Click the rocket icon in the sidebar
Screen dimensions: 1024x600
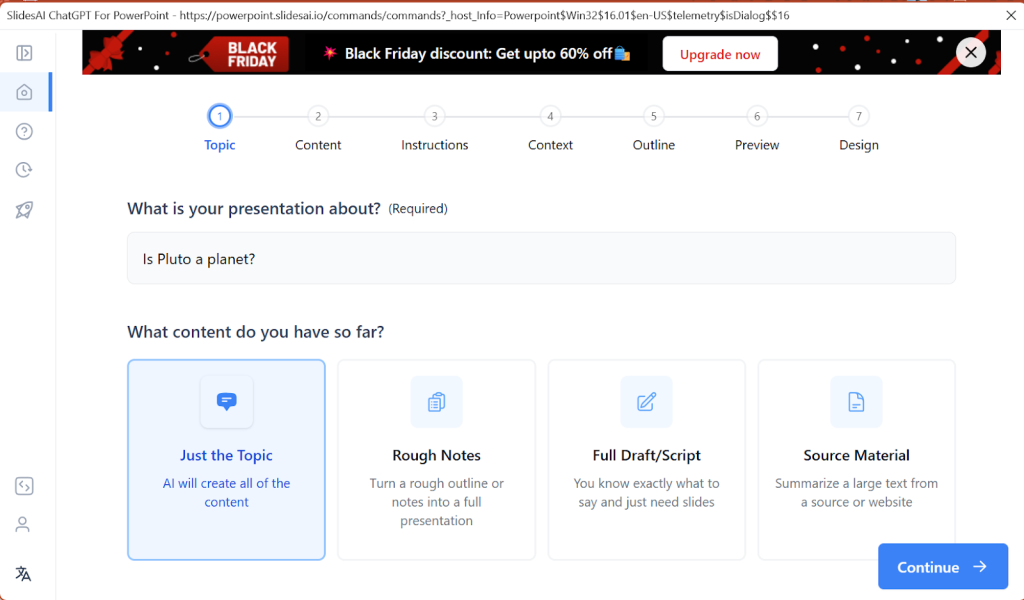[25, 209]
